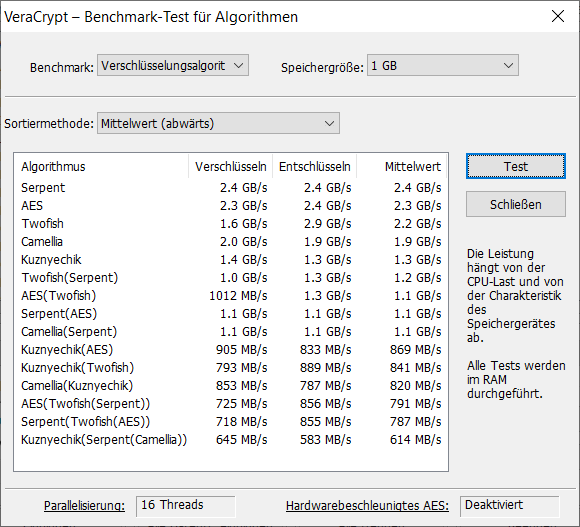
Task: Click the 2.0 GB/s Camellia encryption value
Action: tap(244, 241)
